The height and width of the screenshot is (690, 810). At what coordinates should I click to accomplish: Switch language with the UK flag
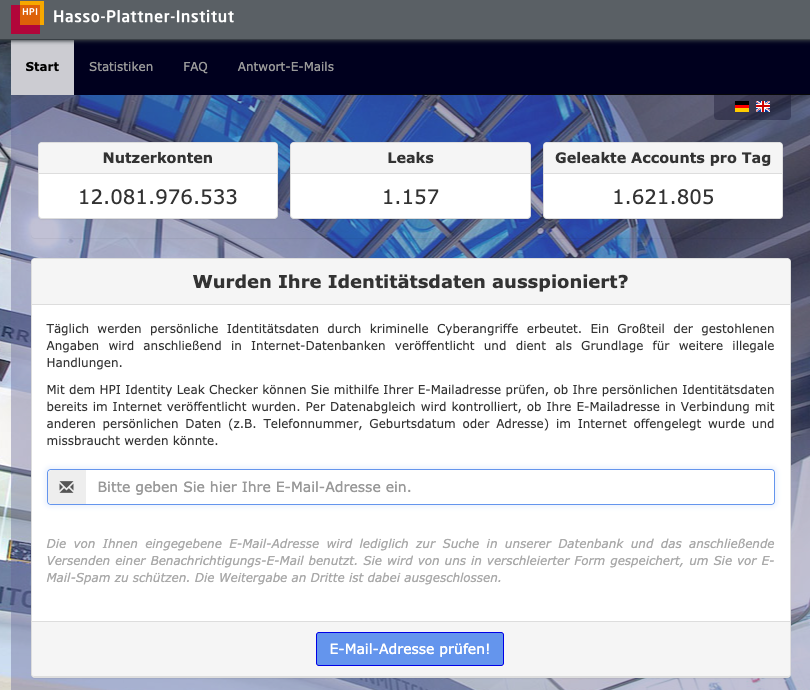tap(763, 107)
